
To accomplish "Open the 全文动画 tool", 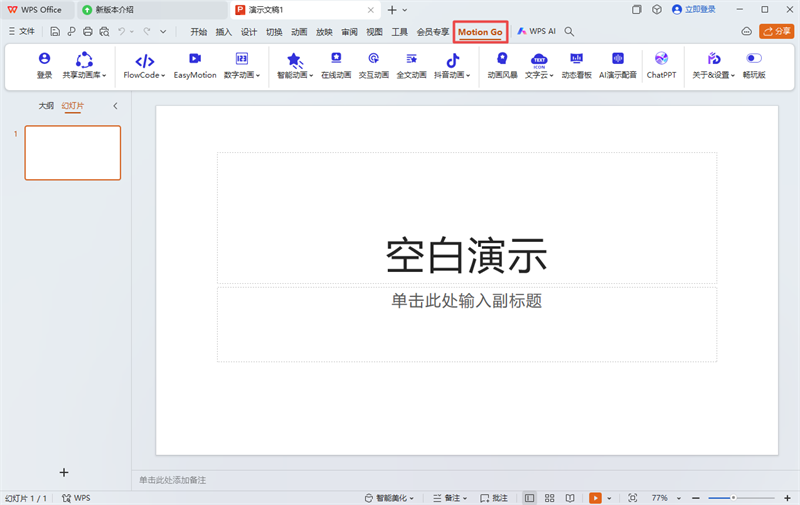I will pyautogui.click(x=411, y=66).
